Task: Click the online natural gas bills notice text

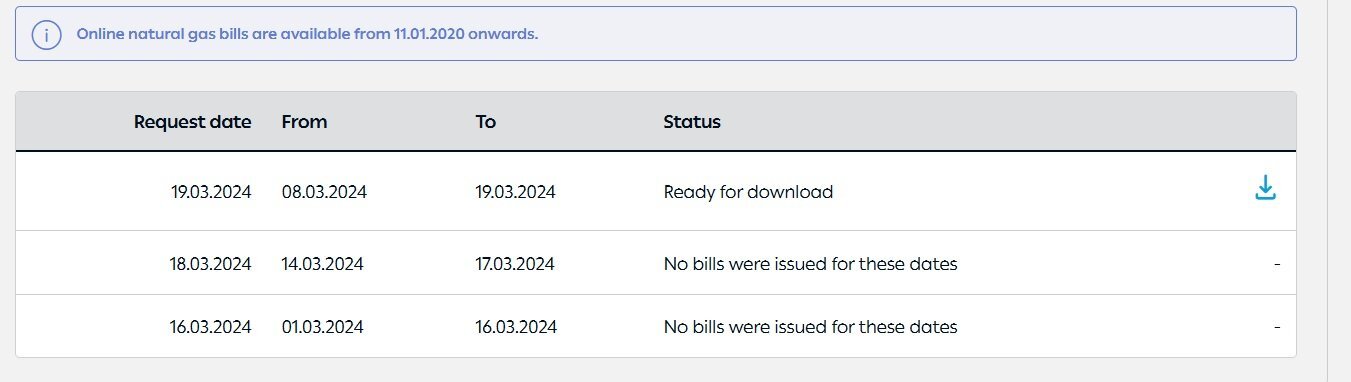Action: (307, 34)
